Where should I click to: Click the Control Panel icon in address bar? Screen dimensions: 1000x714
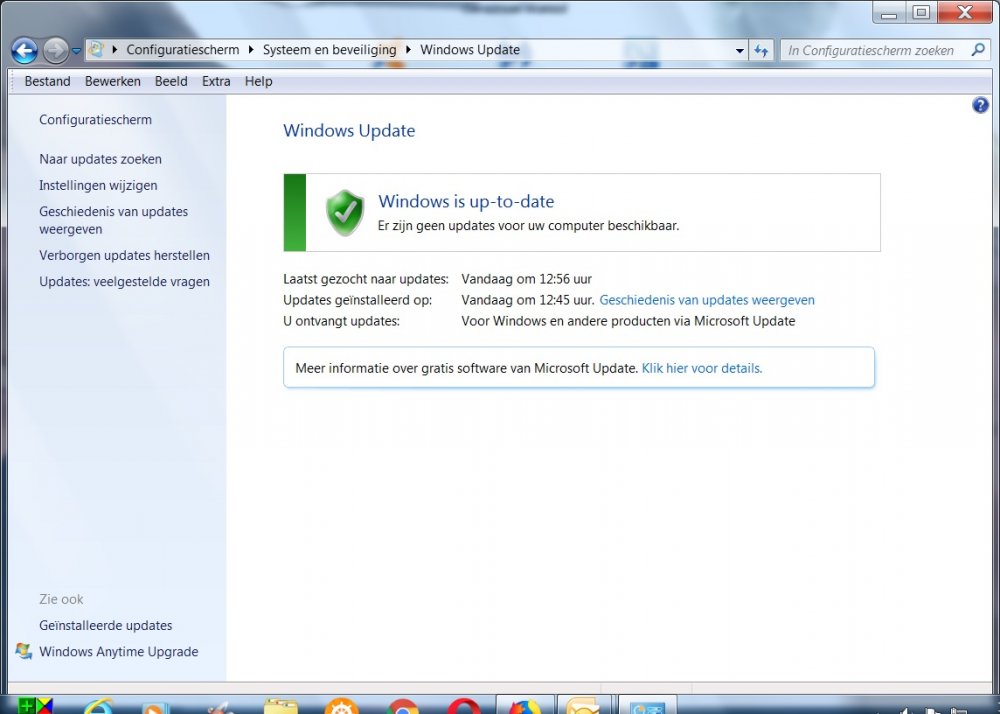(96, 49)
